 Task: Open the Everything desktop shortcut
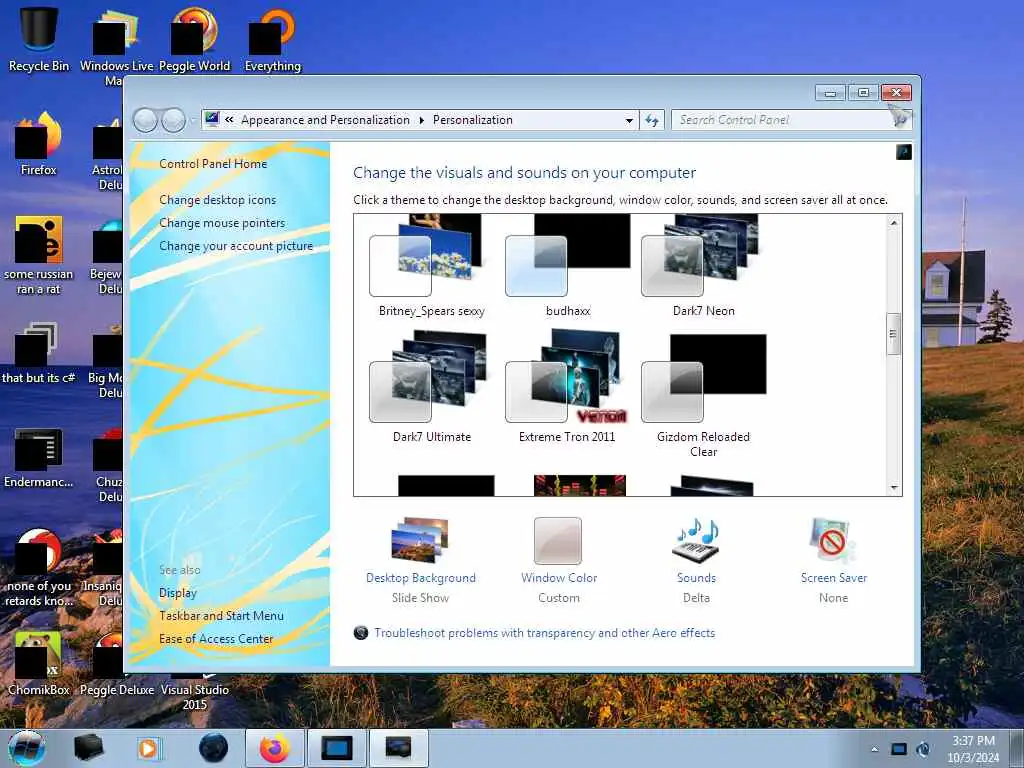(x=272, y=39)
